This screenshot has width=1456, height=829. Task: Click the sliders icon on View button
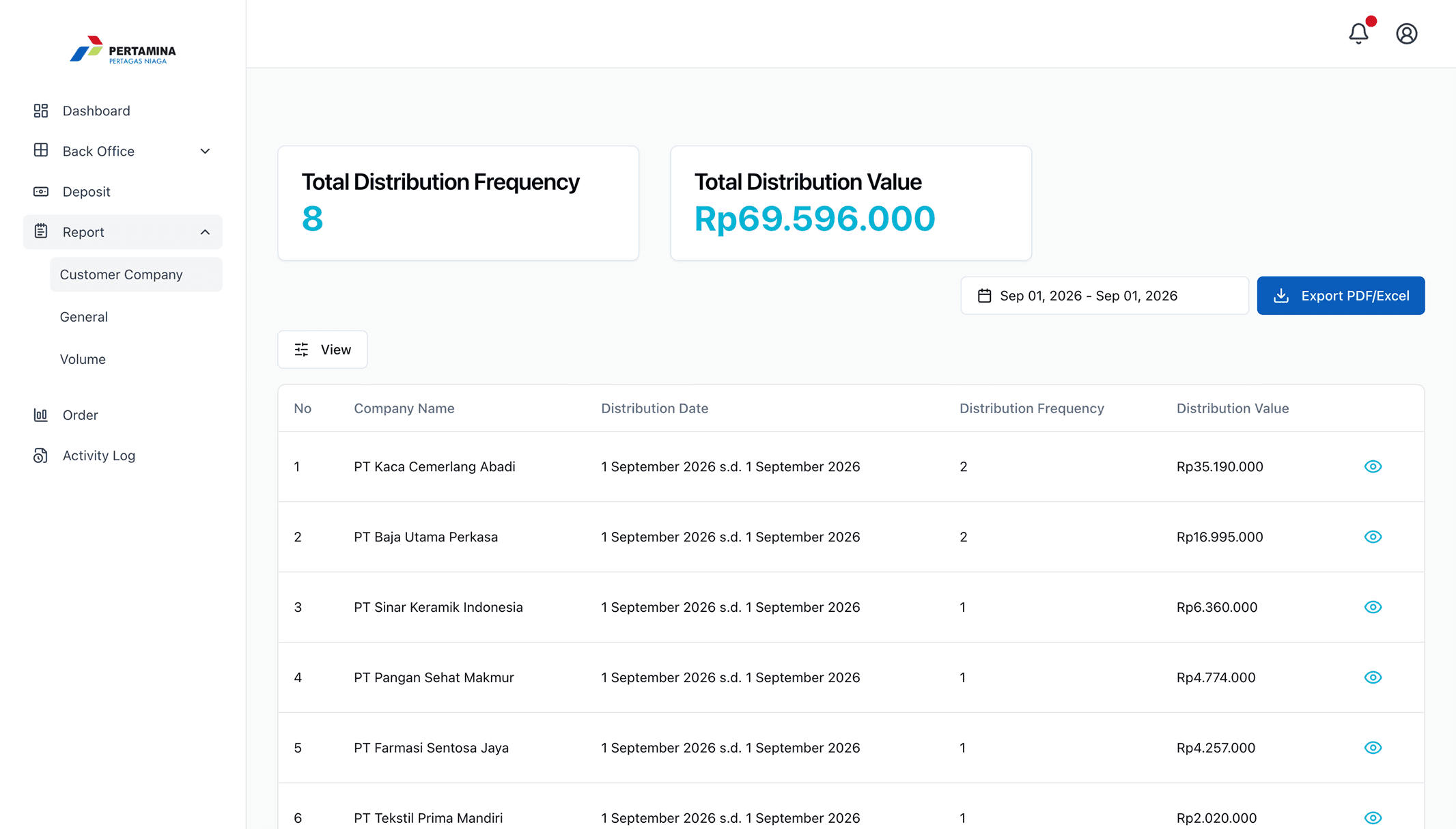tap(301, 350)
